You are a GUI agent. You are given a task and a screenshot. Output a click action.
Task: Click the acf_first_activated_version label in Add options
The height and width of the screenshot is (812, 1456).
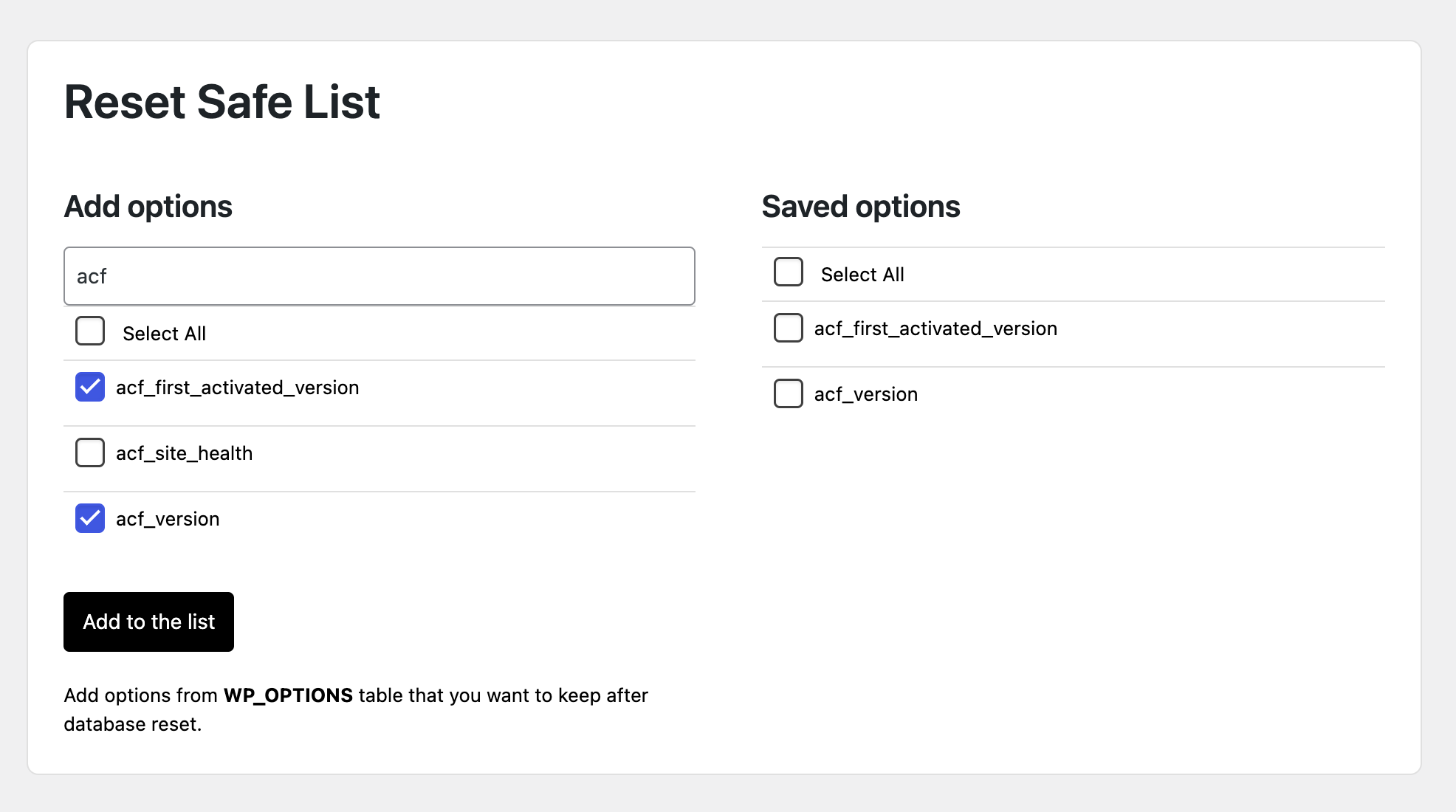point(238,388)
